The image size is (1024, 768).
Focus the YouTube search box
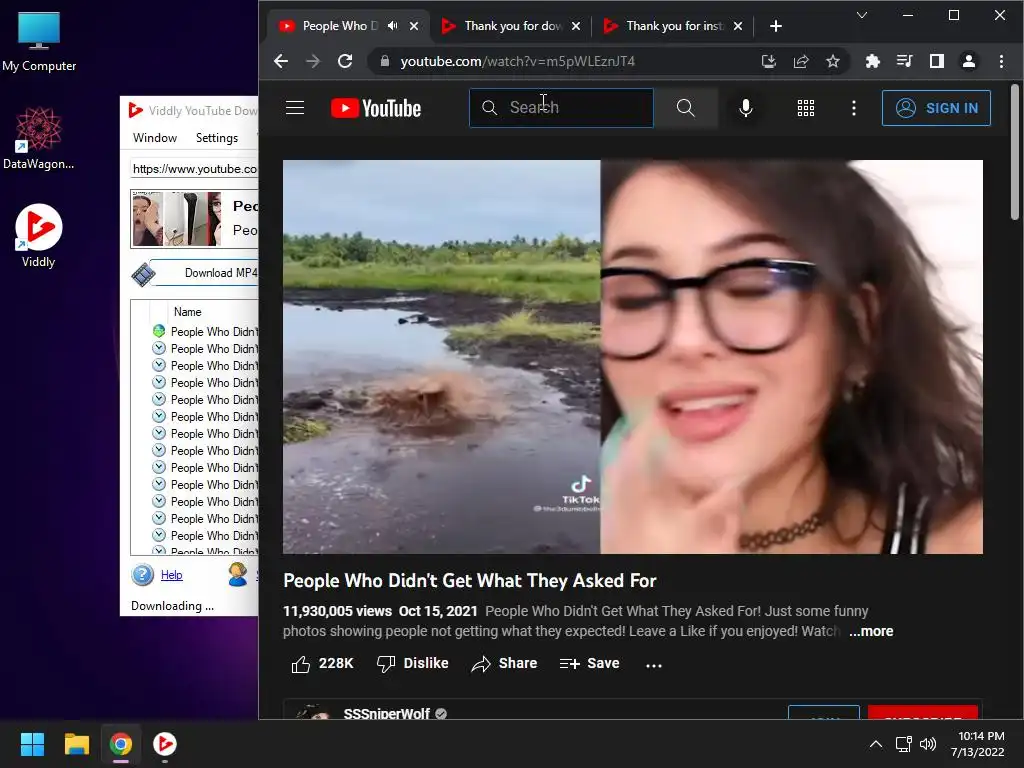562,108
